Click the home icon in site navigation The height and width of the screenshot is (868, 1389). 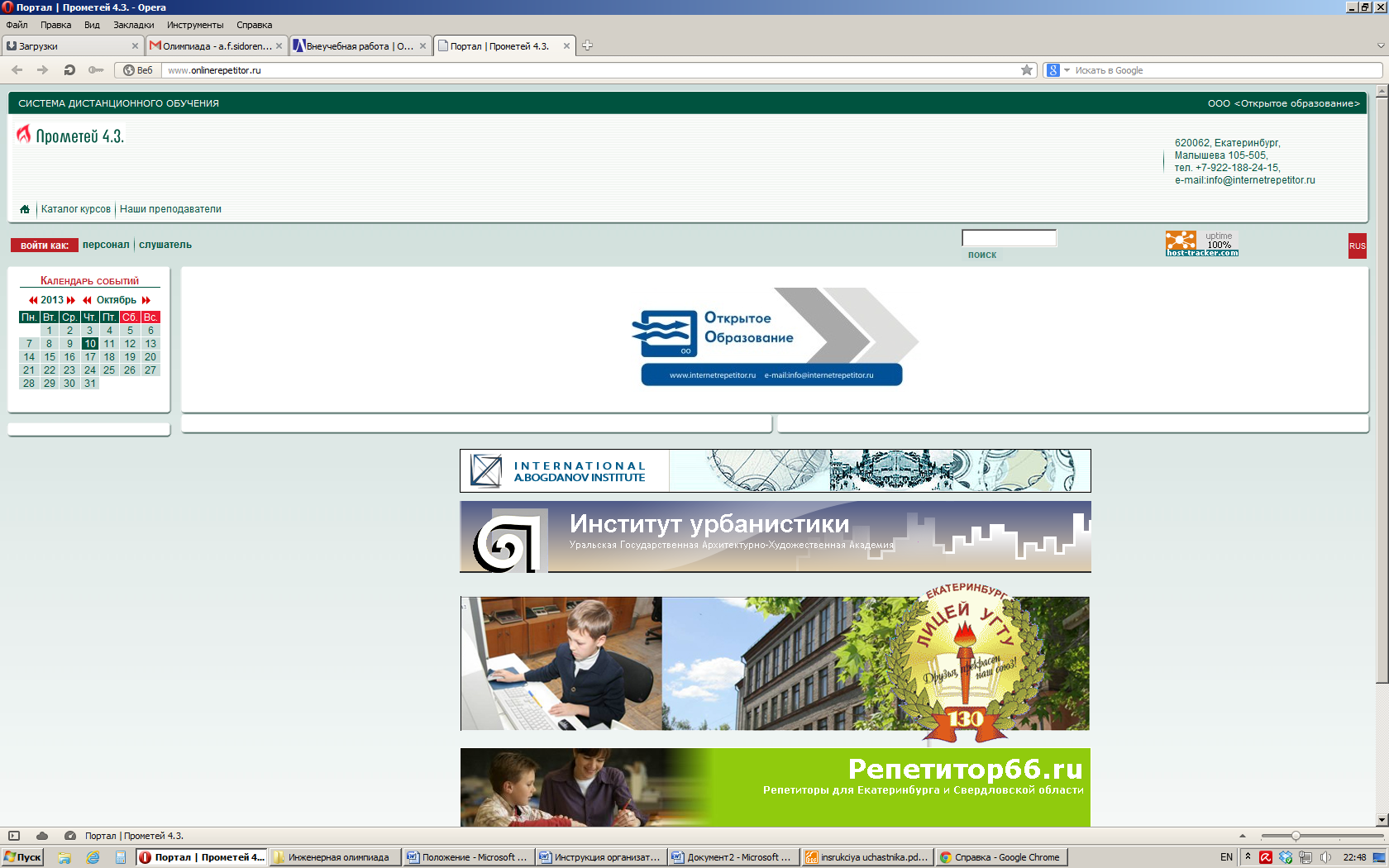(x=25, y=209)
